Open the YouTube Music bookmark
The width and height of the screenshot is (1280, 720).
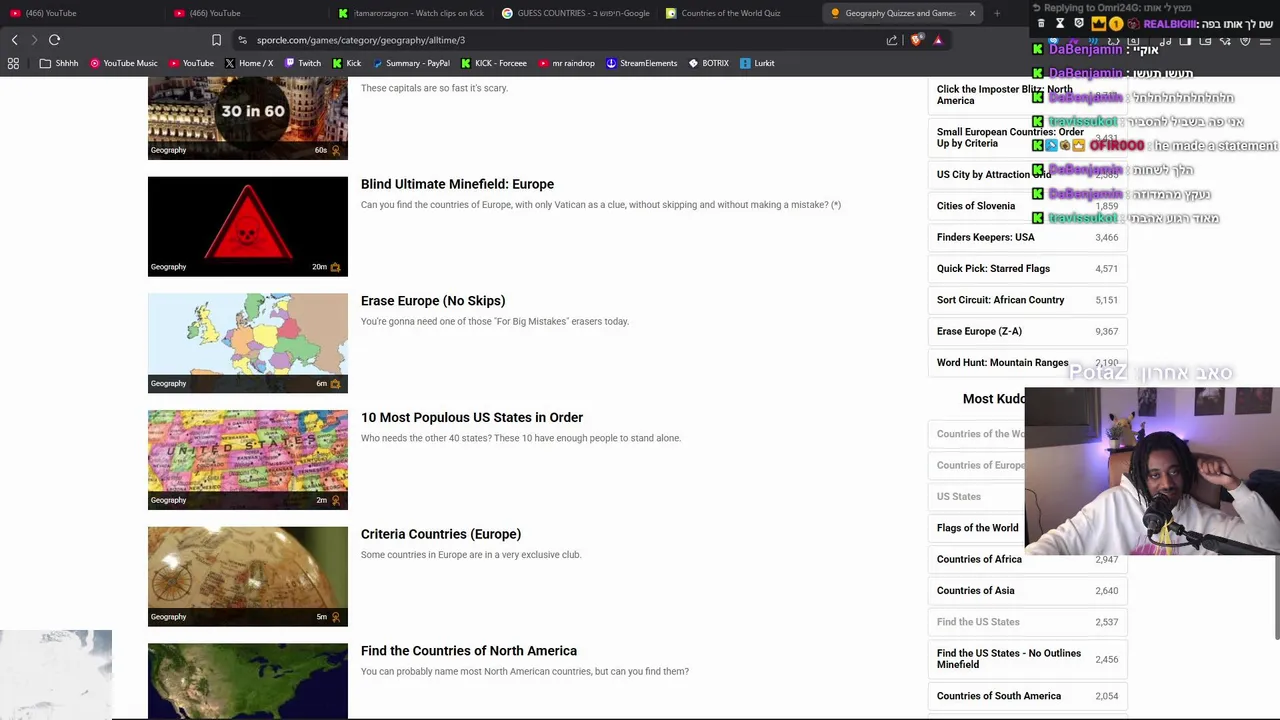click(x=124, y=63)
